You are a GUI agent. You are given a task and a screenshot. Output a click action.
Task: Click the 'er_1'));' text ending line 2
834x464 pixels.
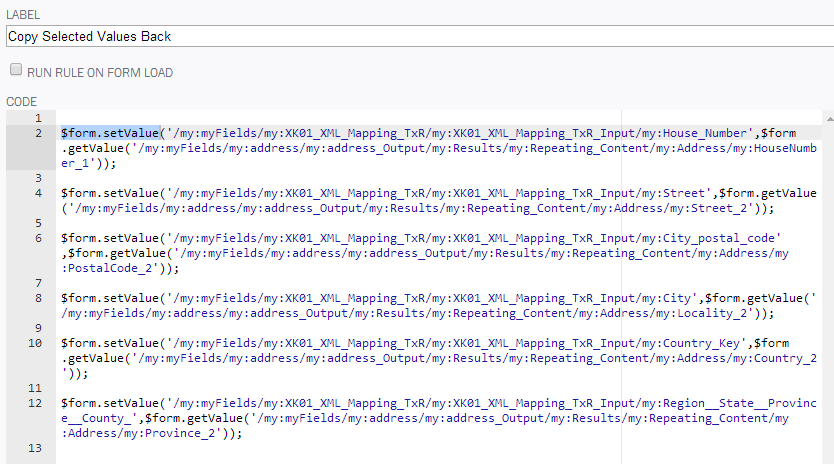tap(89, 163)
